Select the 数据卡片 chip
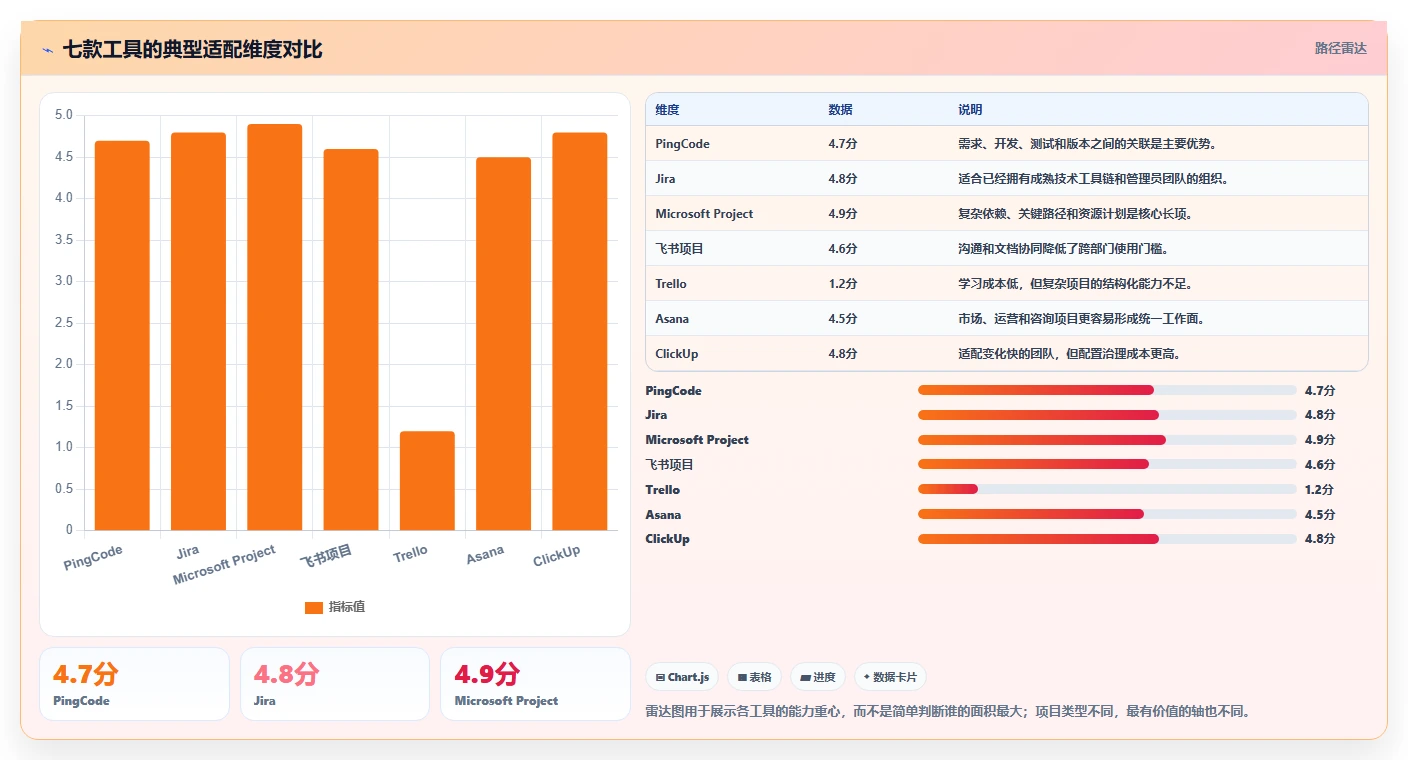This screenshot has width=1408, height=760. [890, 677]
